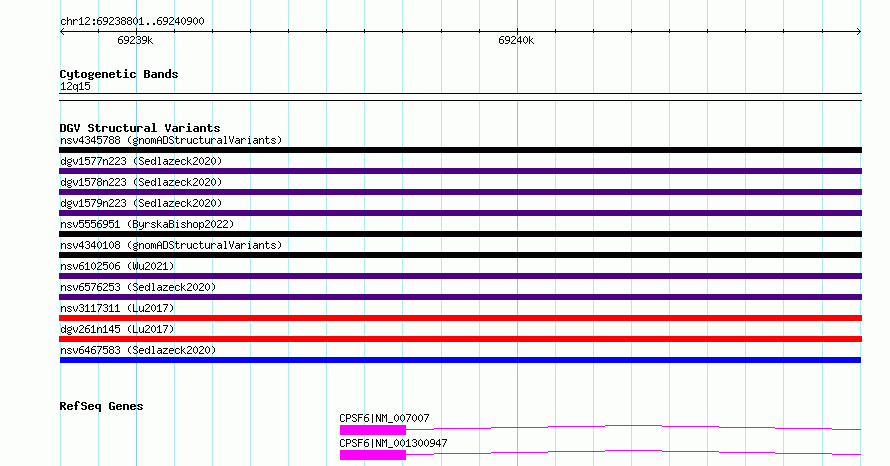Click the dgv1578n223 variant bar

pos(460,192)
